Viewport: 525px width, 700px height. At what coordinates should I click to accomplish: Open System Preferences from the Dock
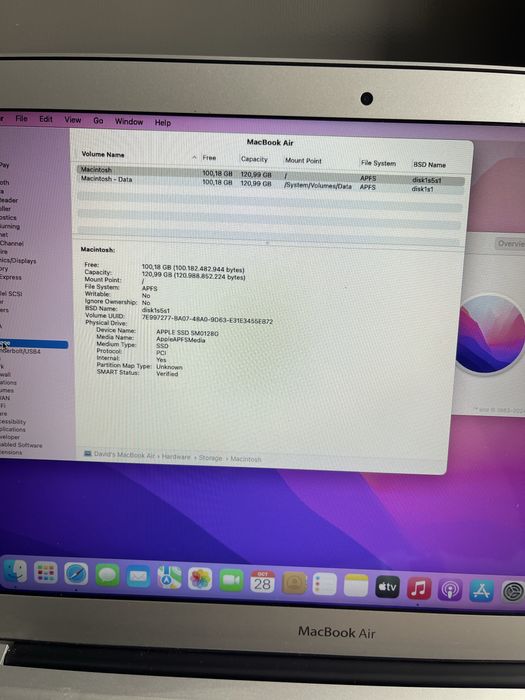point(512,592)
